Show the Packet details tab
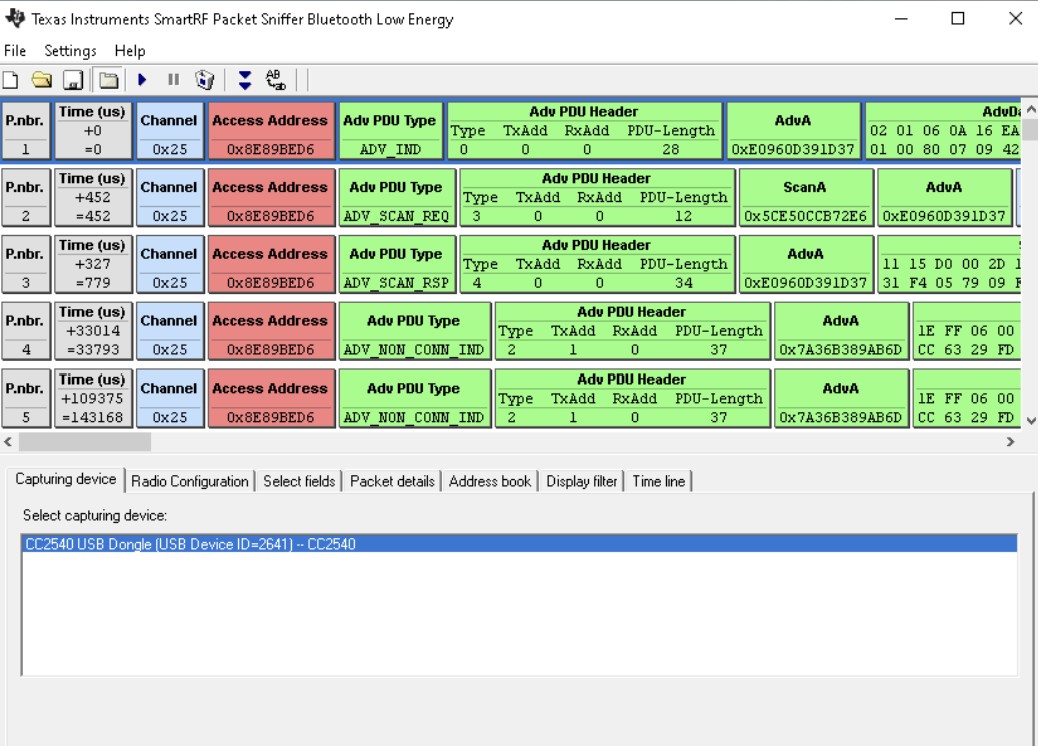 pos(392,481)
